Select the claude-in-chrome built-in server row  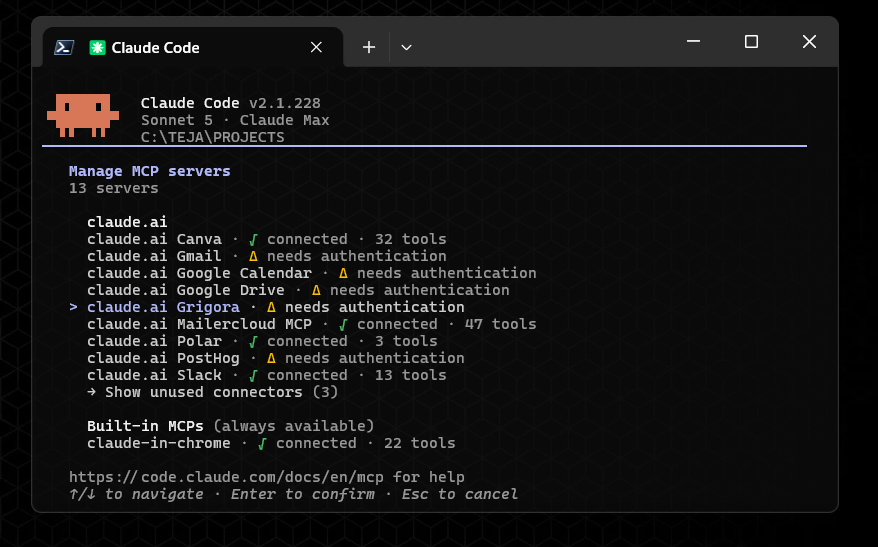tap(271, 443)
